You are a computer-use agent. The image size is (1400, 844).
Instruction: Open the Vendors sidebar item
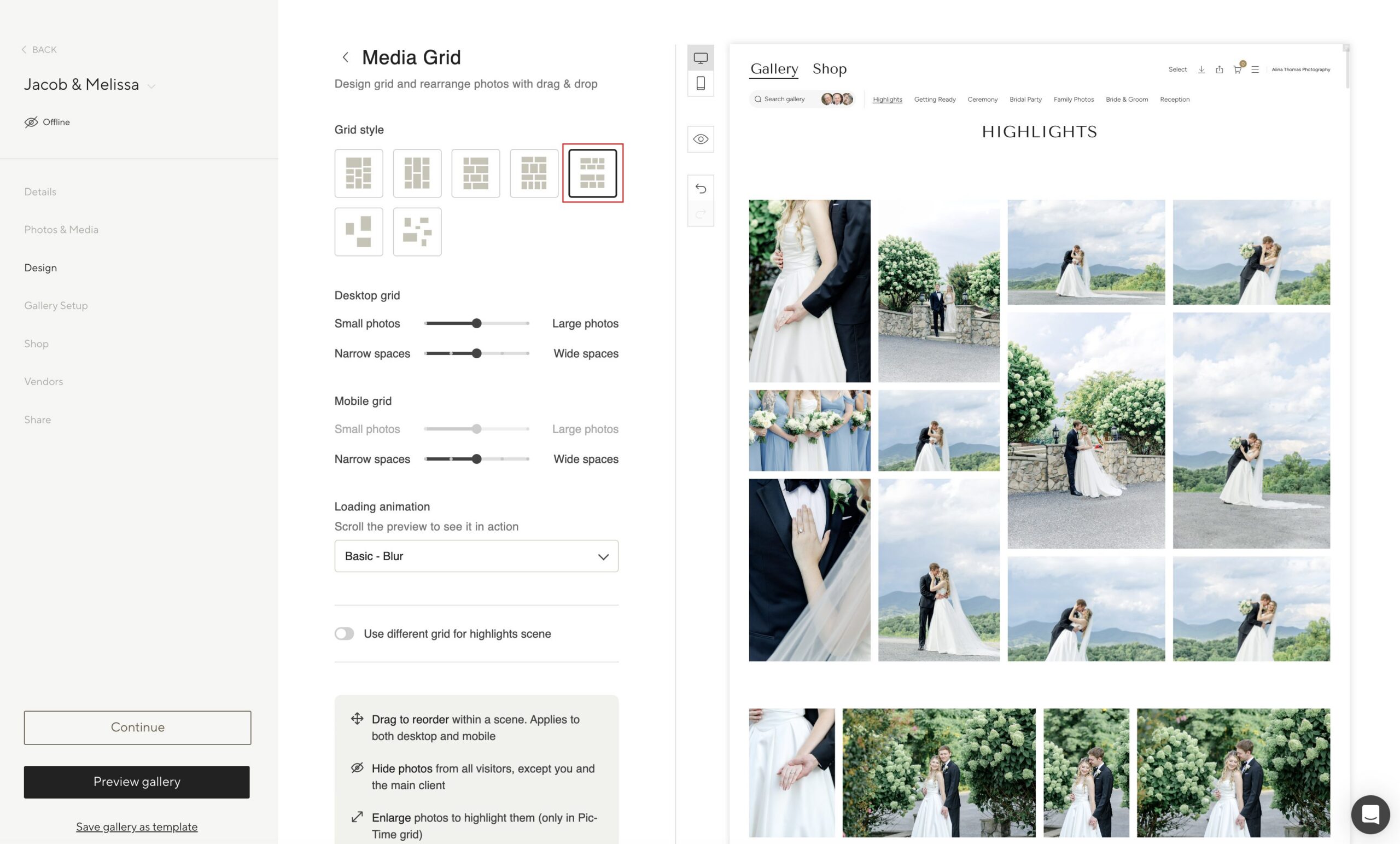pos(44,381)
